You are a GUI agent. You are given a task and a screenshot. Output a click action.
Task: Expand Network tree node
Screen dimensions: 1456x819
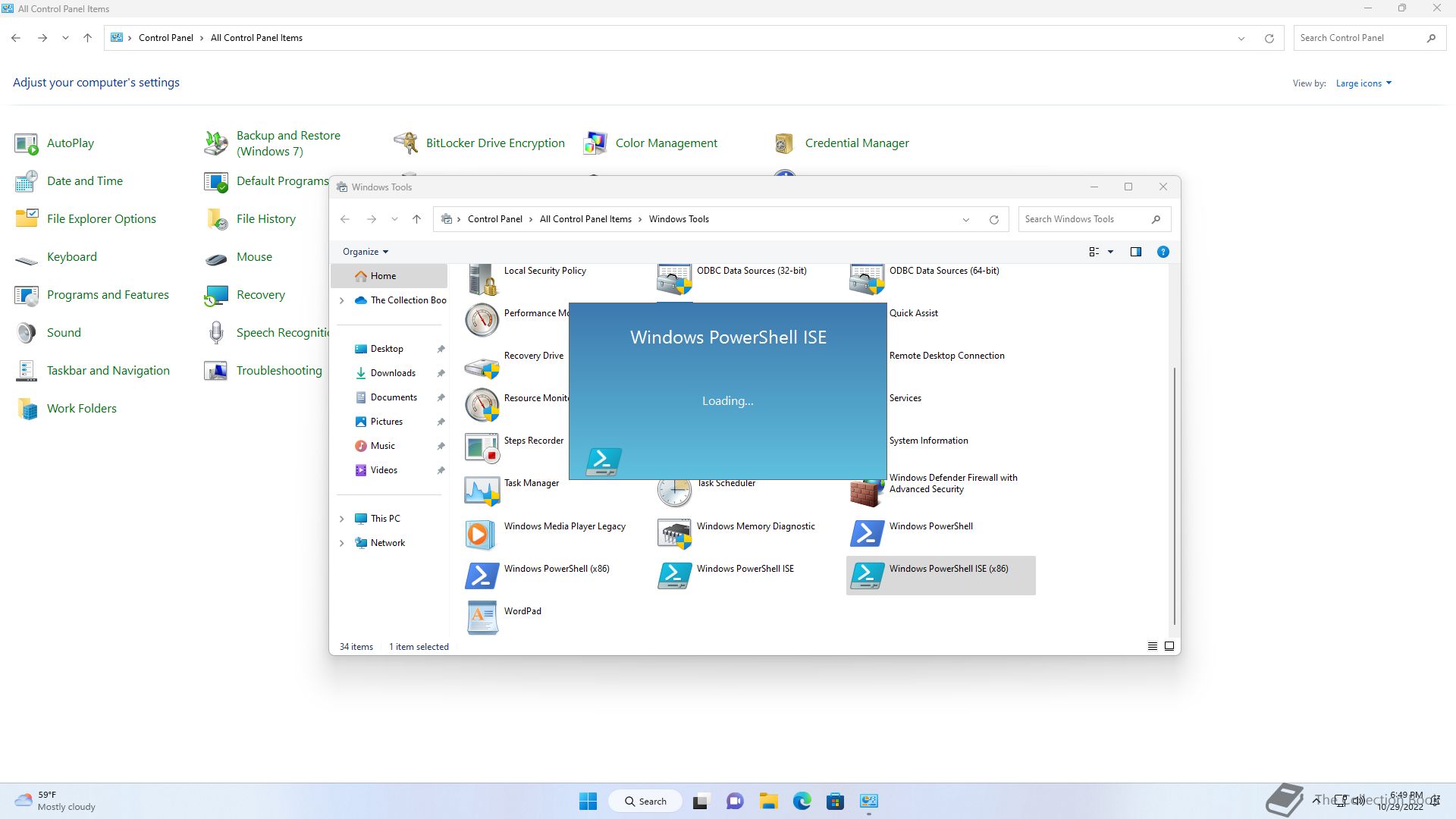click(x=341, y=543)
